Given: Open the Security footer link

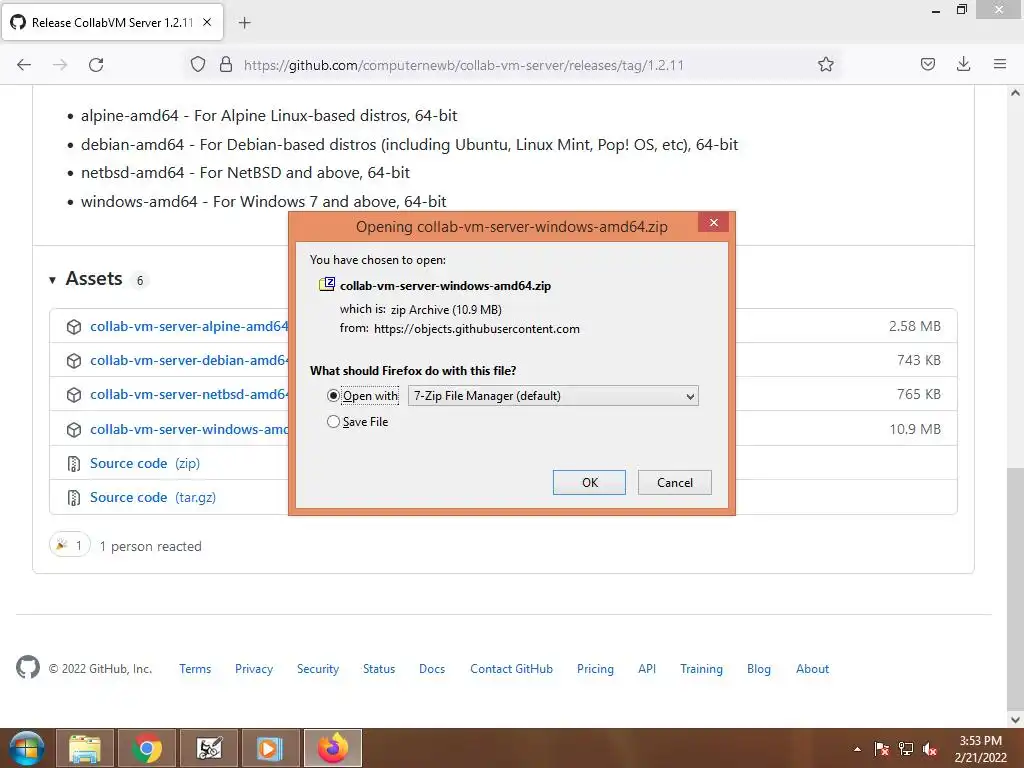Looking at the screenshot, I should (x=318, y=669).
